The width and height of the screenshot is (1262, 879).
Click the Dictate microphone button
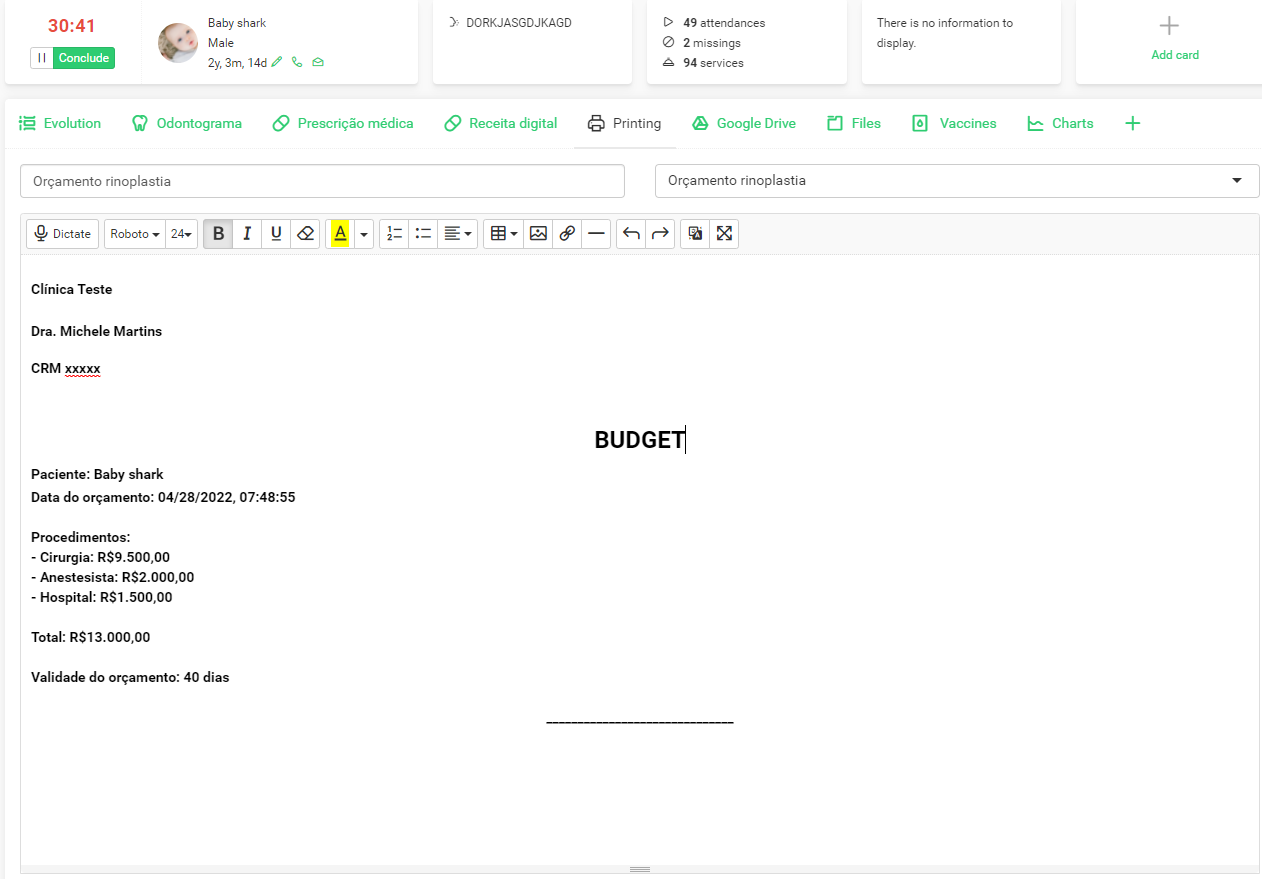(62, 234)
